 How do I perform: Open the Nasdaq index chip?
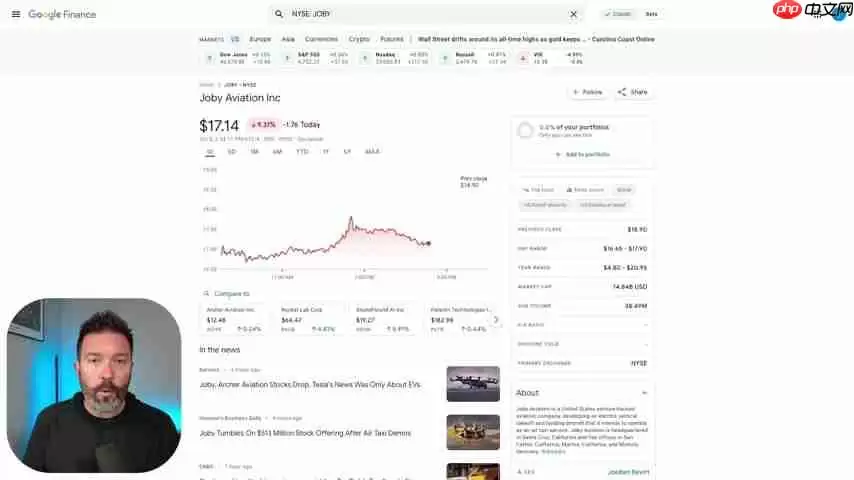(395, 58)
